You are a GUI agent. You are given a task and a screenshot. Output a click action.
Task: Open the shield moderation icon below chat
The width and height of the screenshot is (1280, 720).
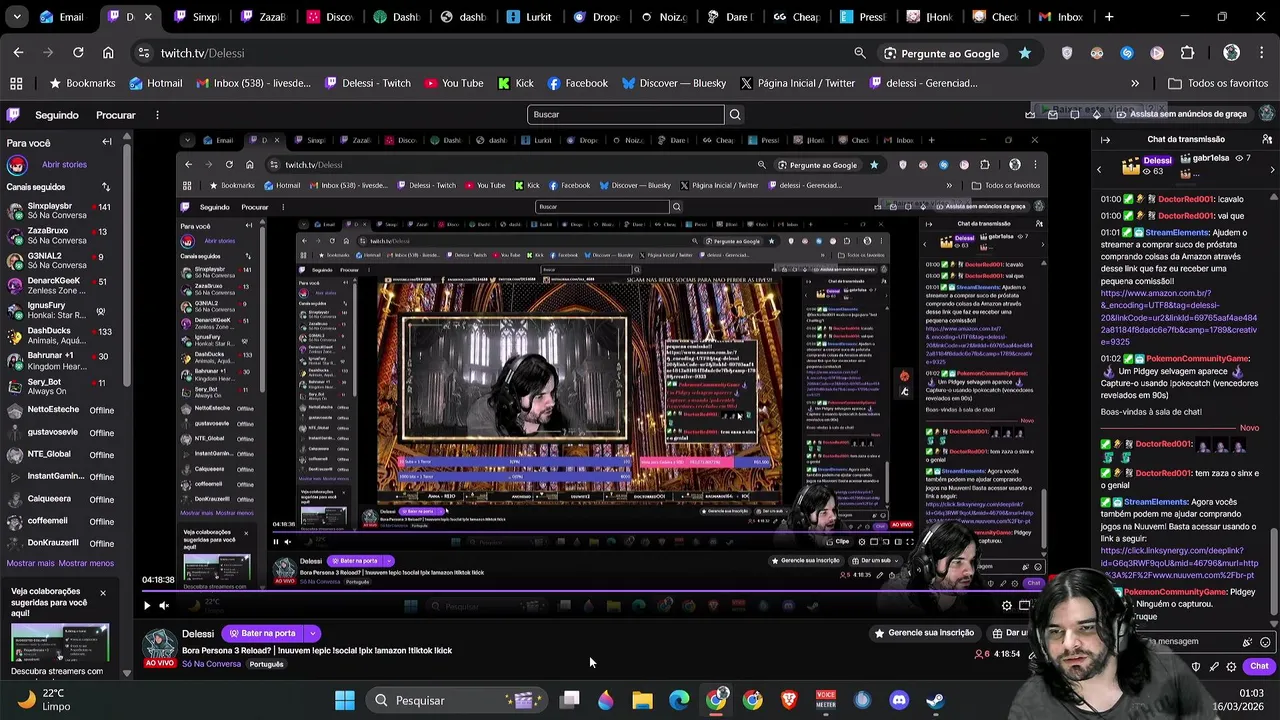coord(1196,667)
